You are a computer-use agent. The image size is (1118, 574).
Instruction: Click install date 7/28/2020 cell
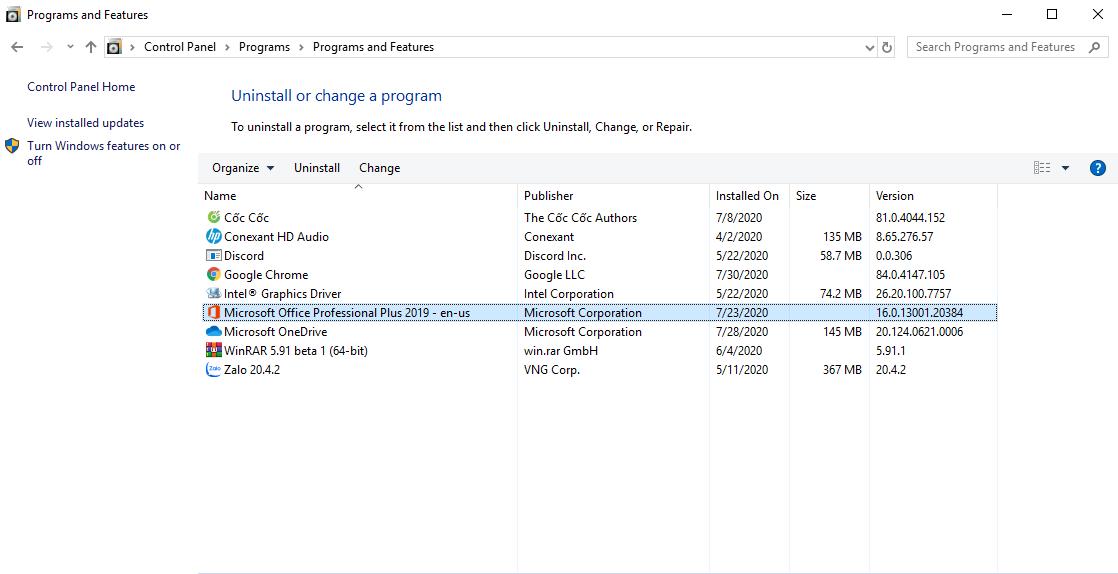pos(742,332)
